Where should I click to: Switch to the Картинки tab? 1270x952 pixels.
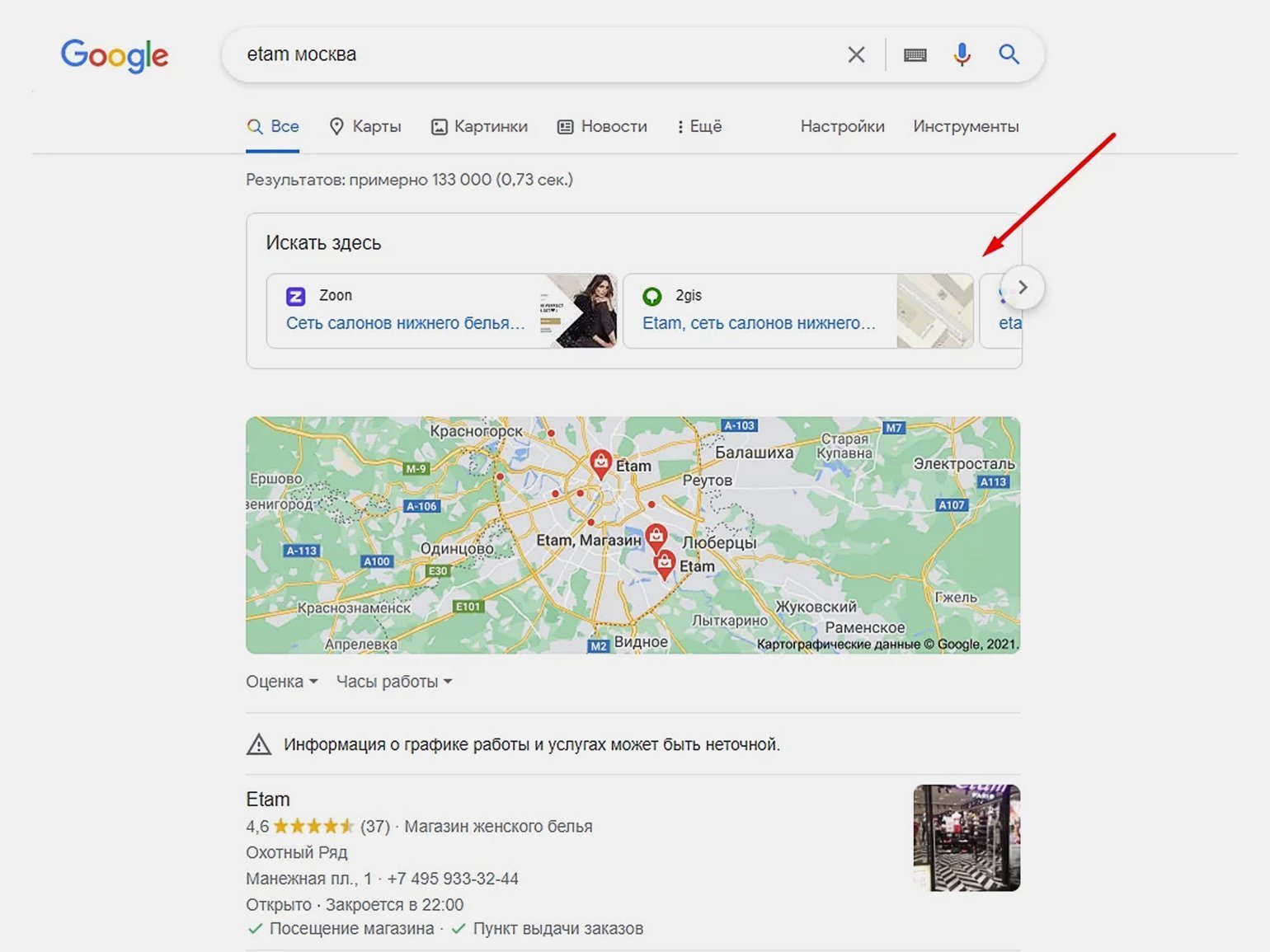click(479, 127)
